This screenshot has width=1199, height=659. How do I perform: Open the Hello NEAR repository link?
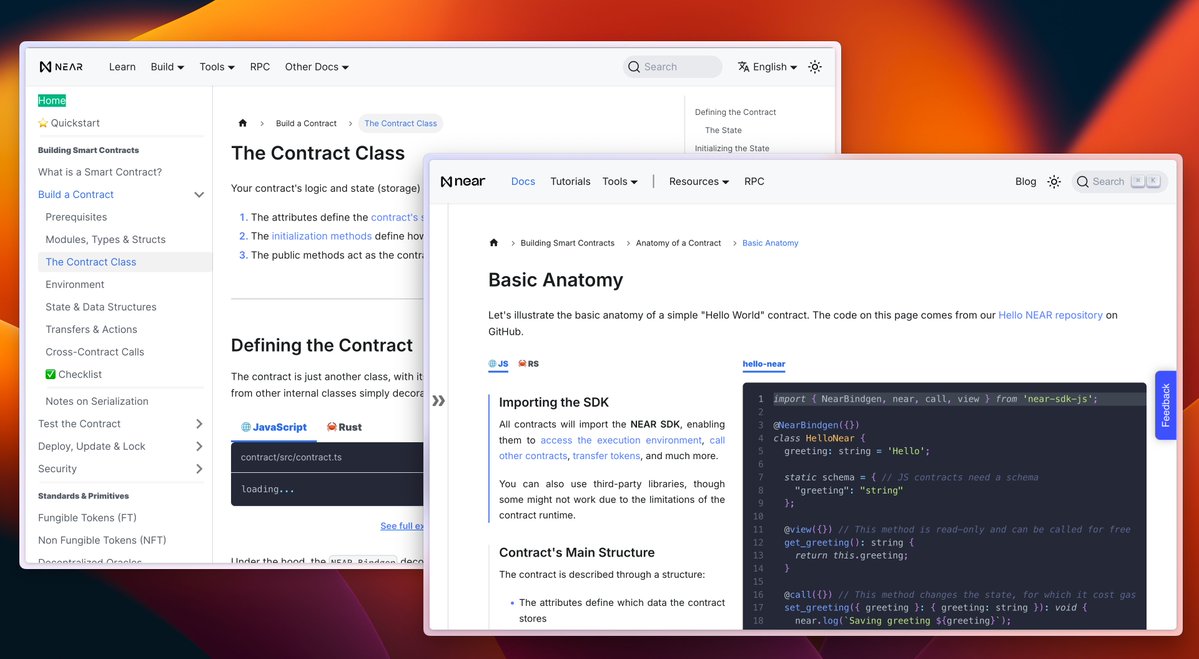pyautogui.click(x=1049, y=313)
